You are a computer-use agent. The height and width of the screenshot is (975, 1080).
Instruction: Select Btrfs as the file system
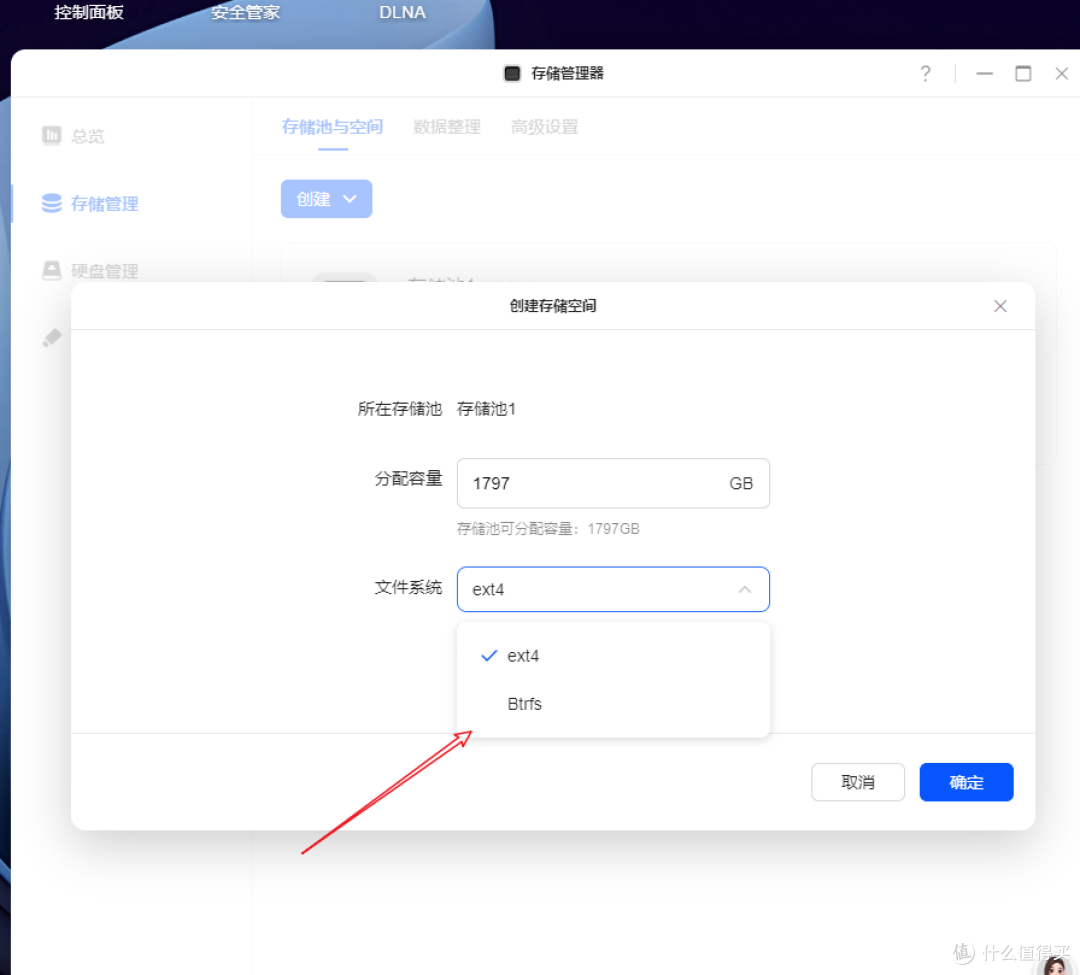(x=524, y=703)
